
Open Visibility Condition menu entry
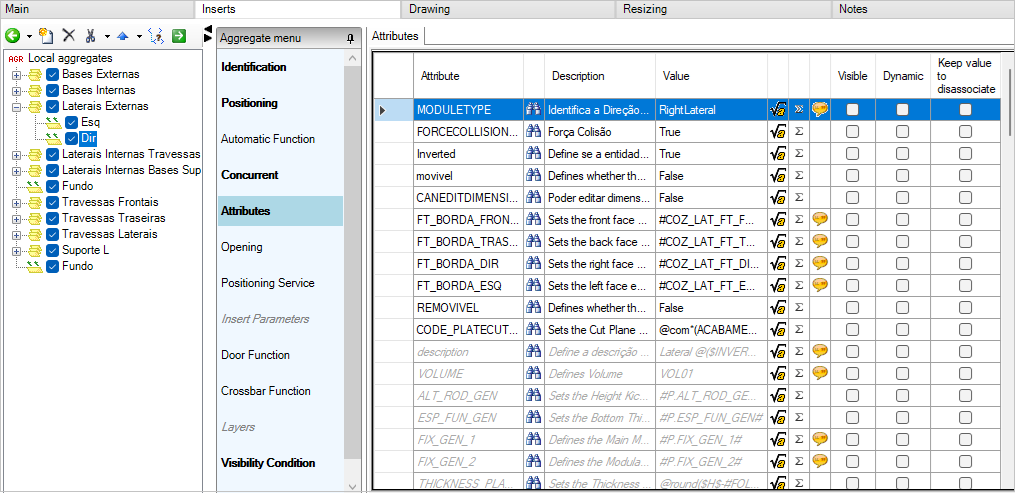click(268, 463)
